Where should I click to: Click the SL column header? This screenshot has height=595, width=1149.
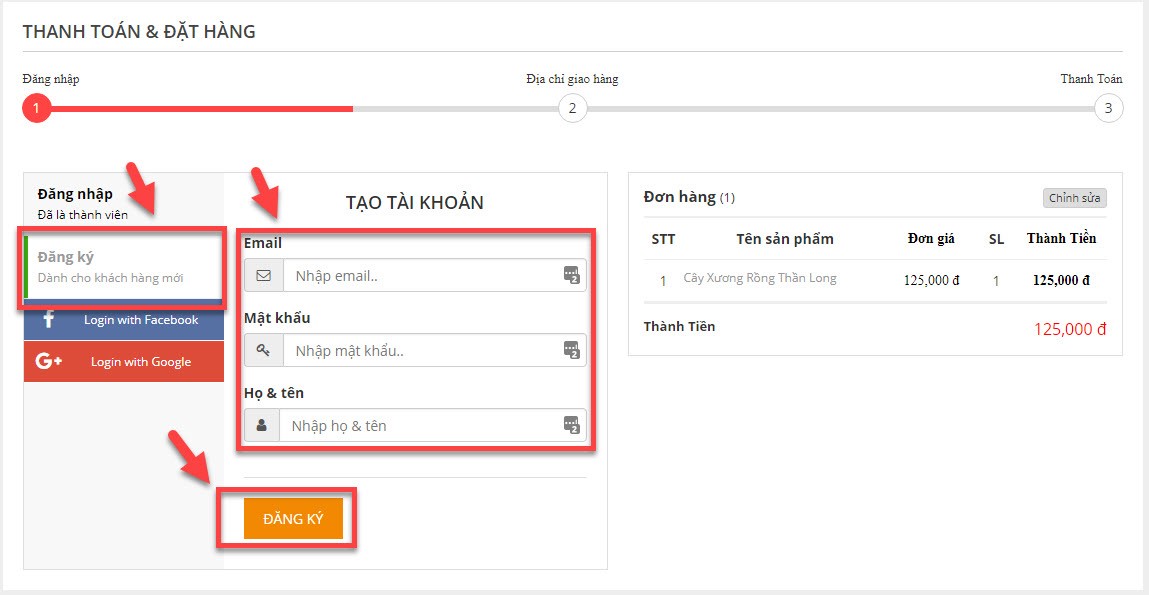coord(996,239)
